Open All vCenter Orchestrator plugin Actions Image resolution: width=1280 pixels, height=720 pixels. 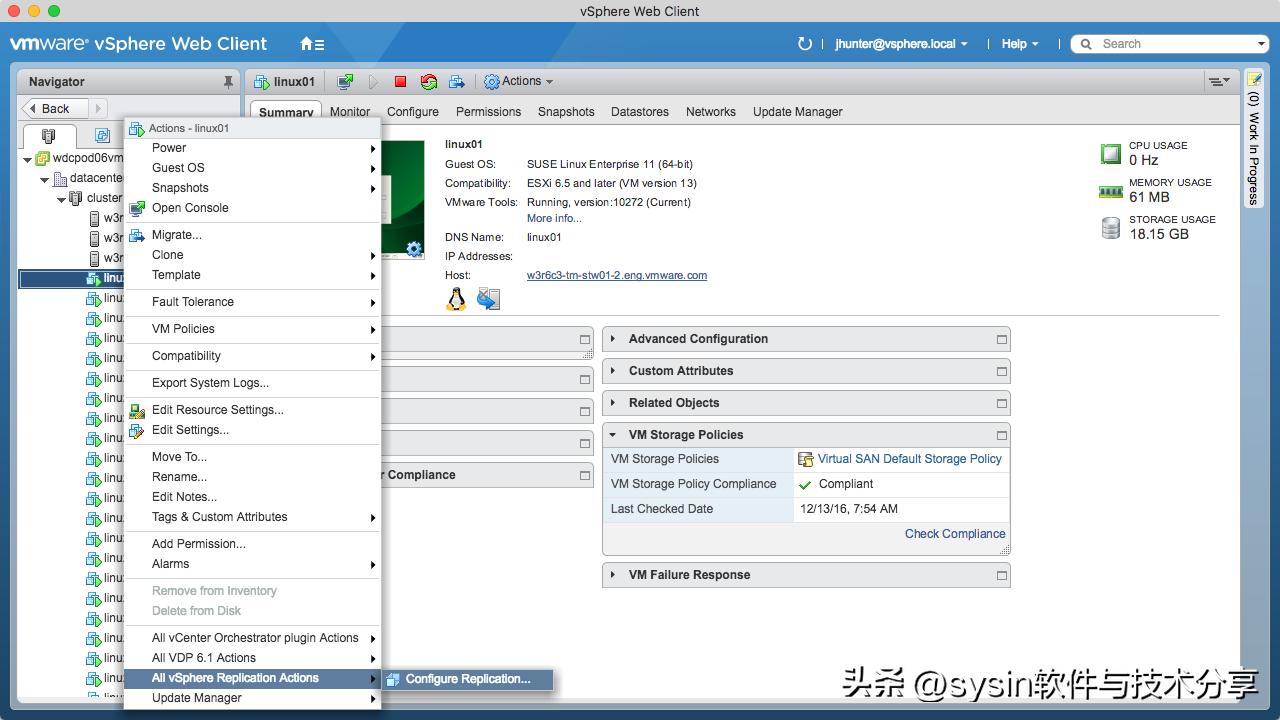coord(252,638)
